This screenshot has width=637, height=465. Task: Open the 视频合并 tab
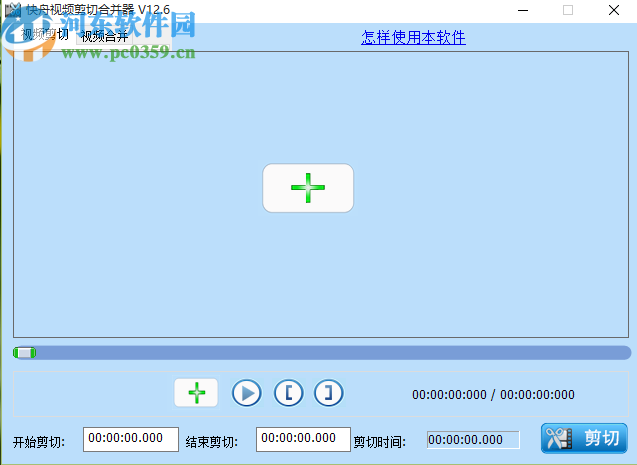click(104, 37)
